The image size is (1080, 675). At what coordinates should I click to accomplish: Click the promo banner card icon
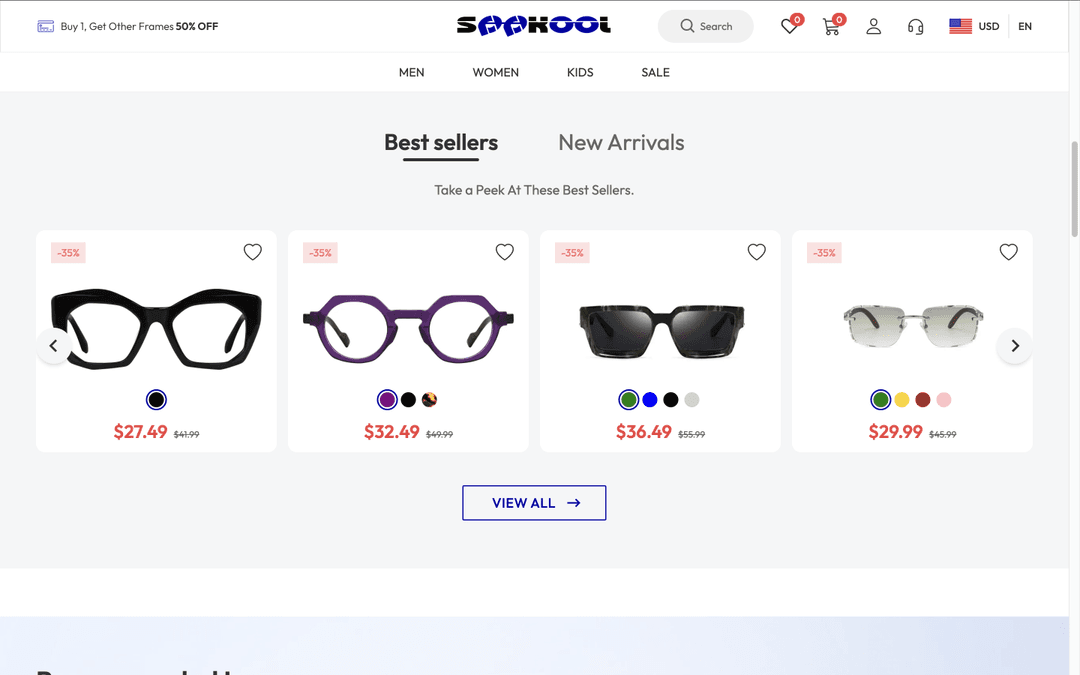46,26
